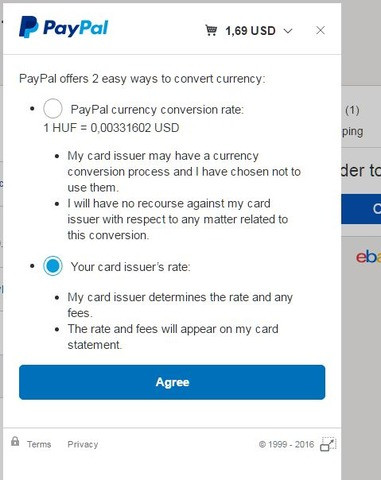Click the pop-out window icon in footer

click(328, 444)
